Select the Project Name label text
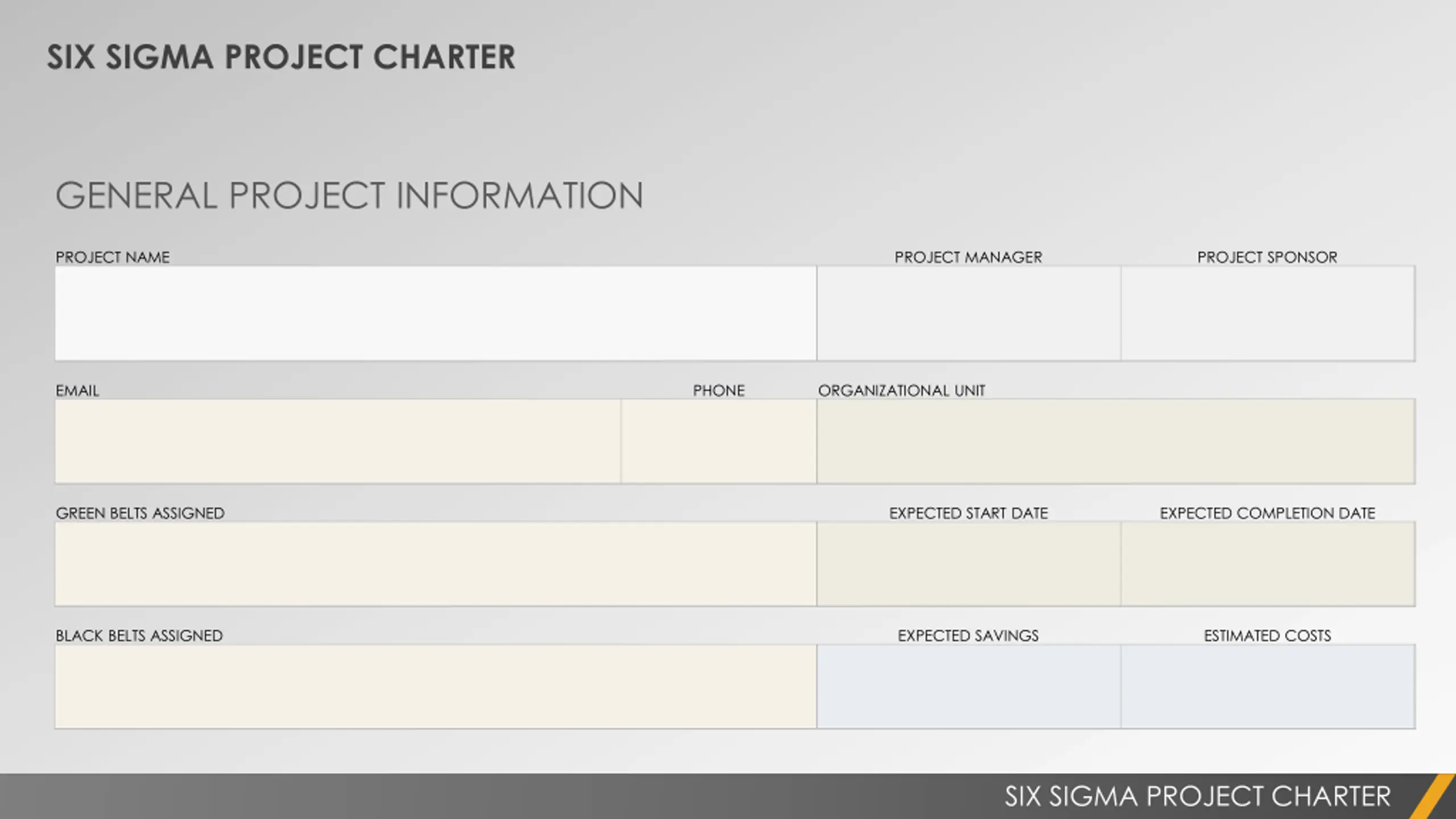The width and height of the screenshot is (1456, 819). point(113,257)
